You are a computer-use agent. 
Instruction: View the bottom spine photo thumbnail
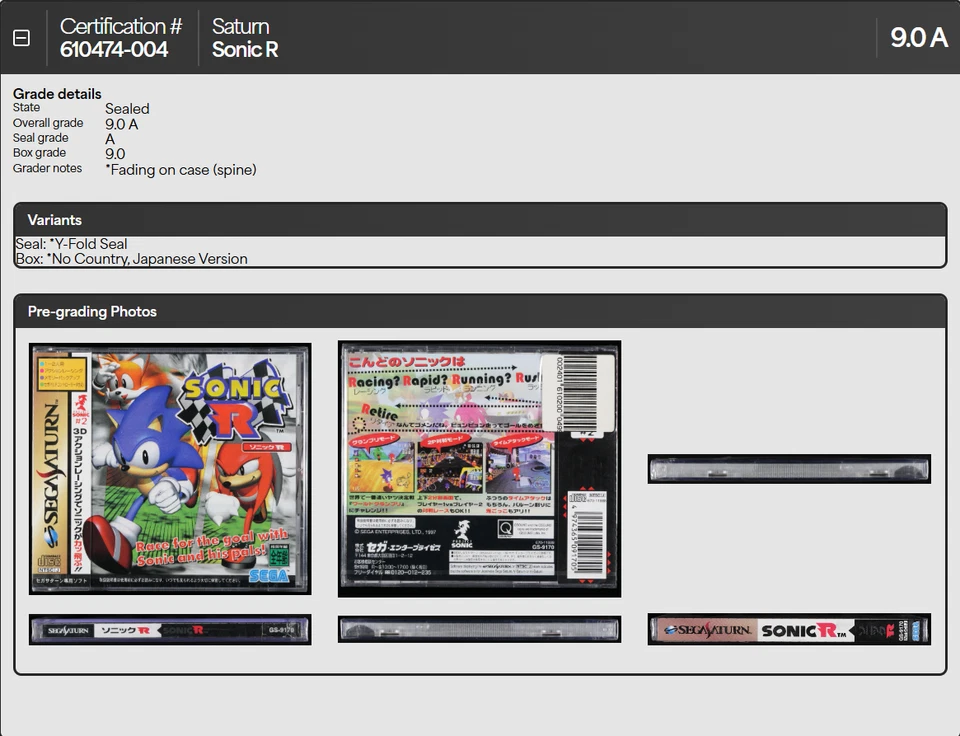[x=479, y=629]
